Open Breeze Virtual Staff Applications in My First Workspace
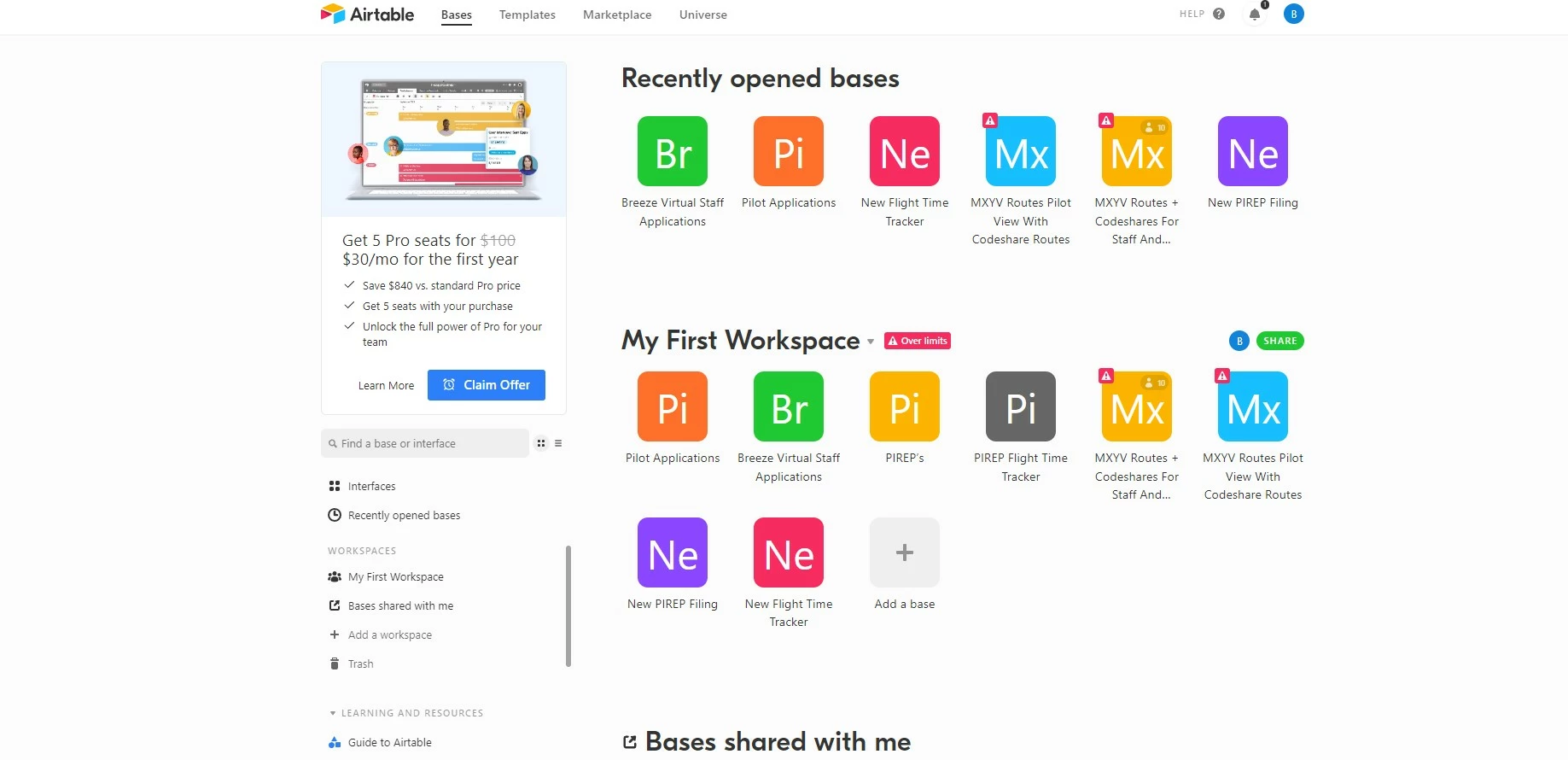1568x760 pixels. 789,406
